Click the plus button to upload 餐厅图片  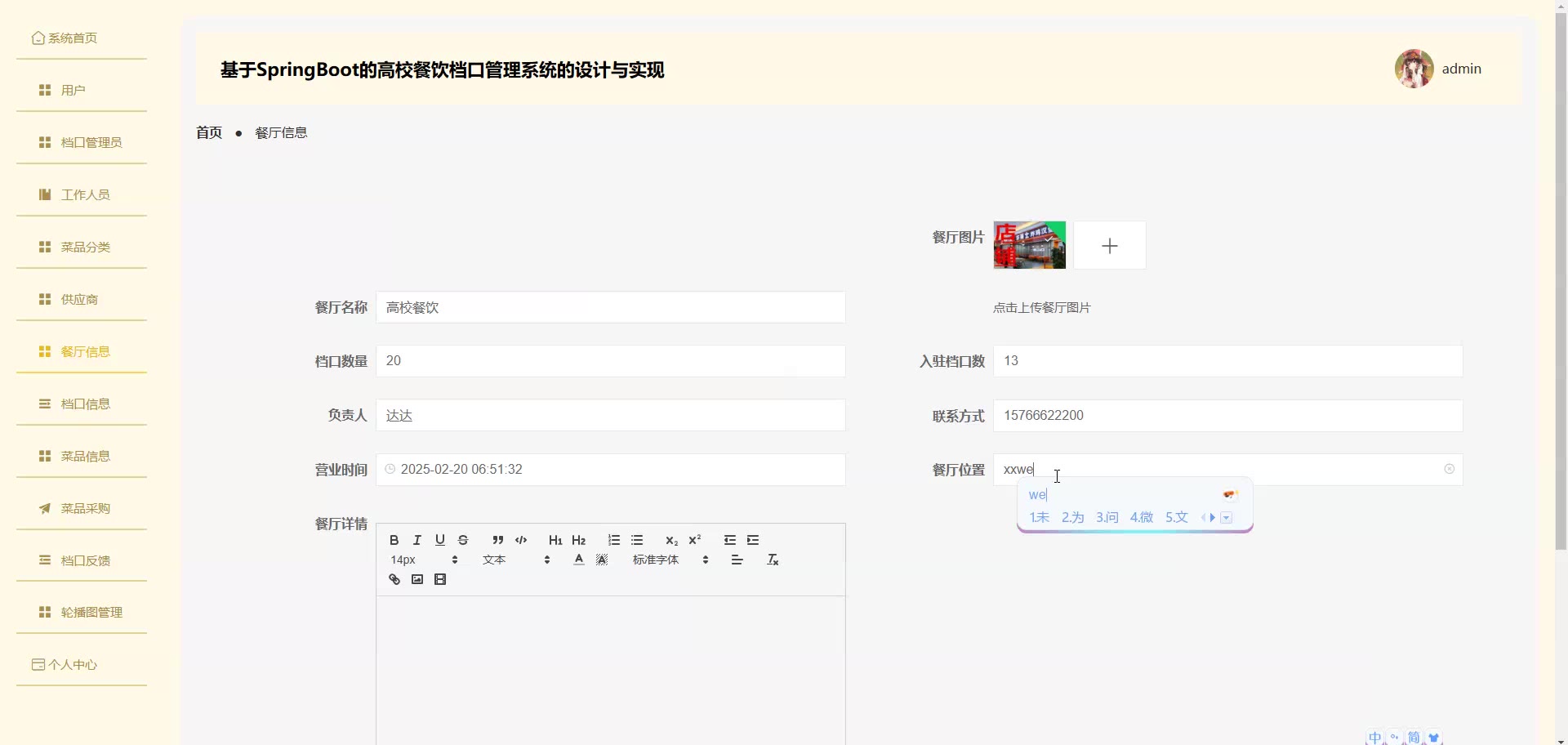pos(1109,245)
